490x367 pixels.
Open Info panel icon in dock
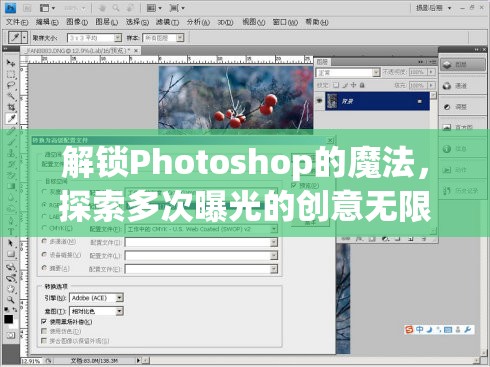[447, 149]
